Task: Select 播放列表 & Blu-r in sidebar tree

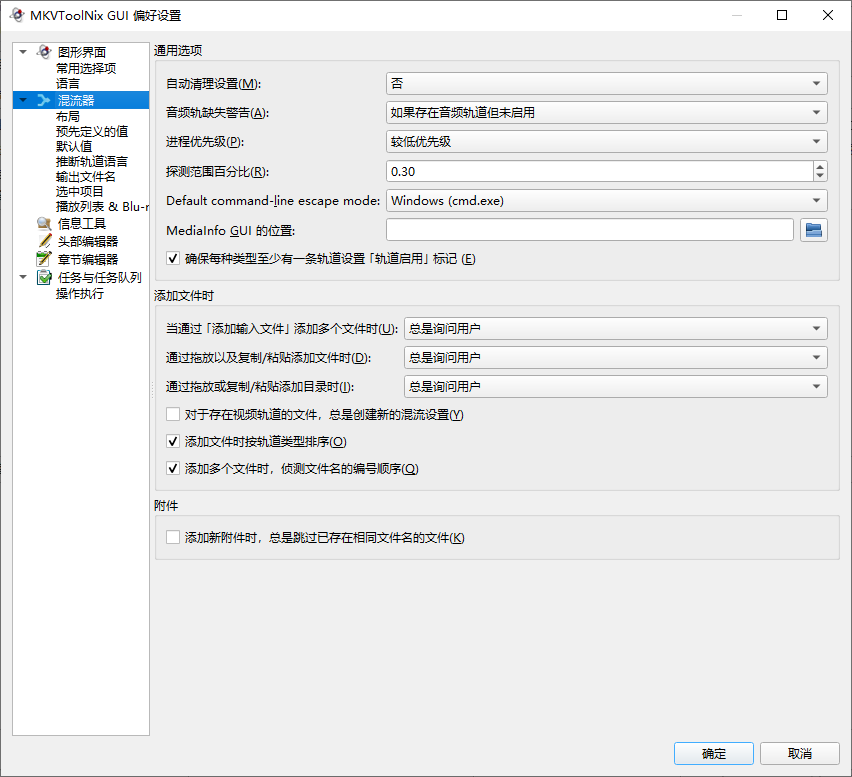Action: [x=102, y=206]
